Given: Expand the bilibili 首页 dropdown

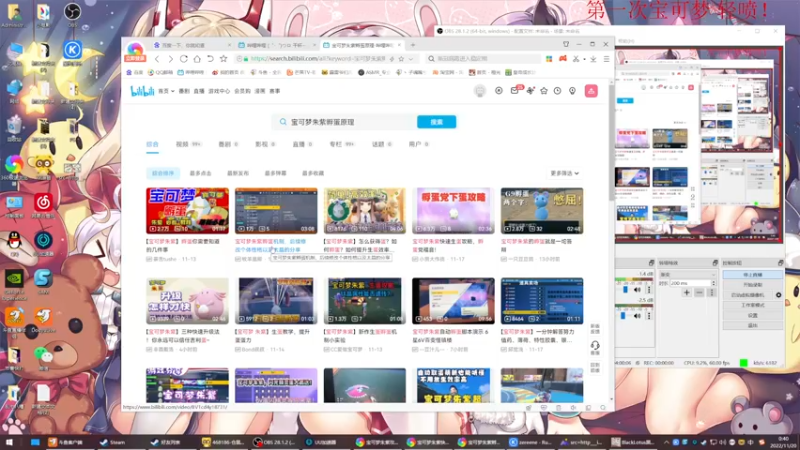Looking at the screenshot, I should [166, 91].
